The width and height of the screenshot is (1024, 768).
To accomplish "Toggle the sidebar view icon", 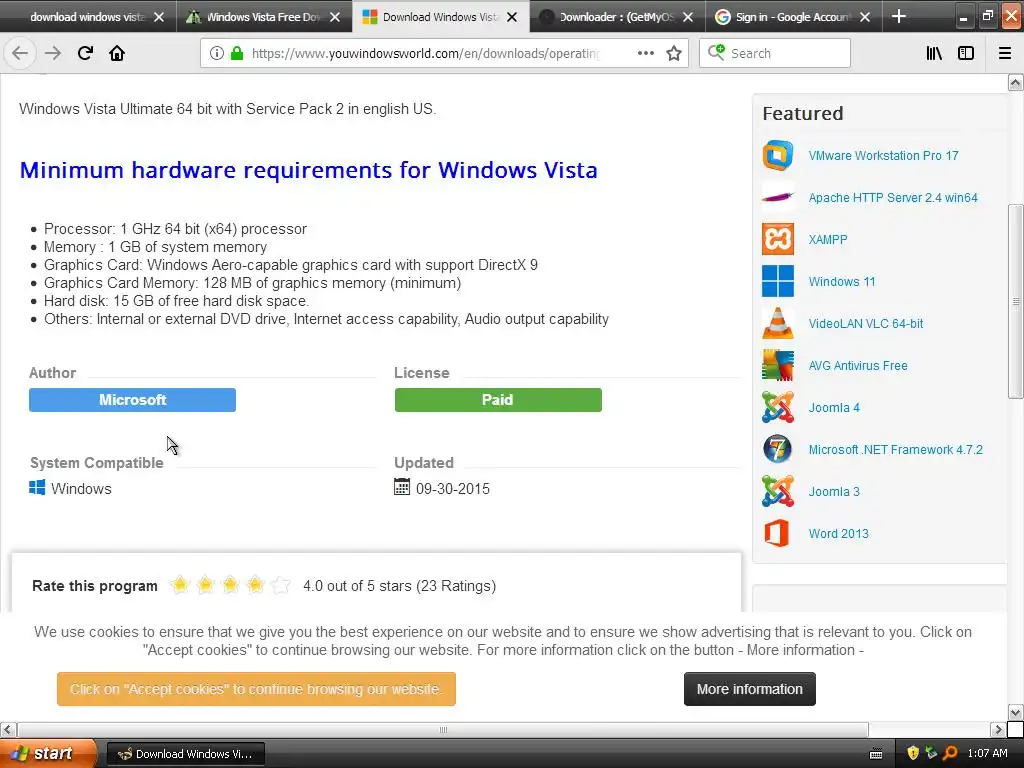I will pos(966,54).
